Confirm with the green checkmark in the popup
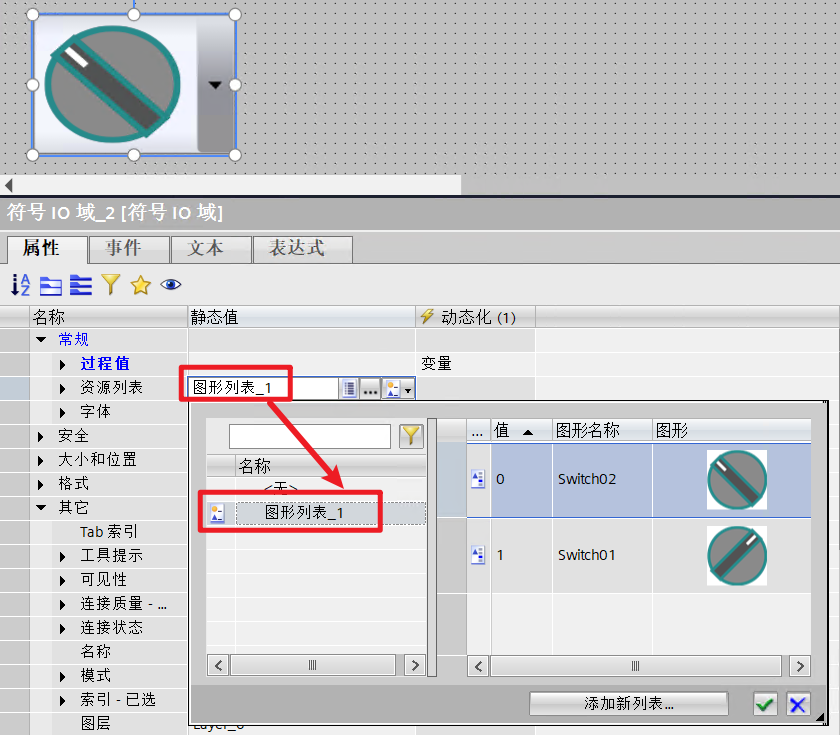 [764, 703]
